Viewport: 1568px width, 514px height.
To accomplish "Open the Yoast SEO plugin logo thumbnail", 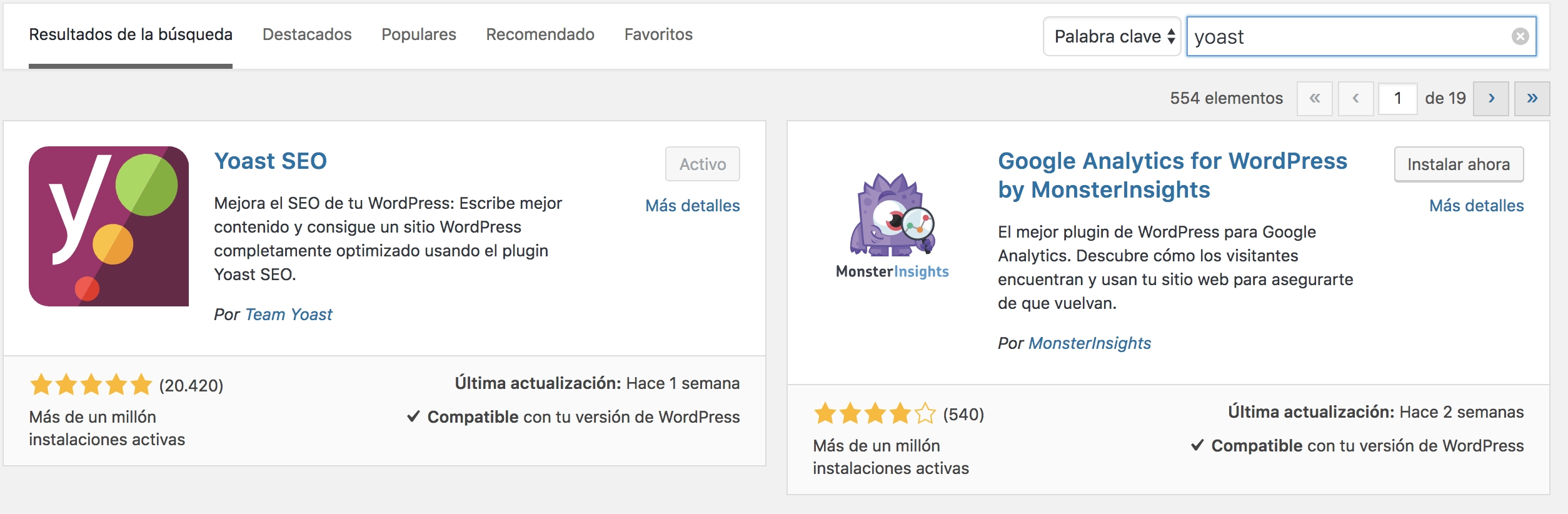I will coord(109,226).
